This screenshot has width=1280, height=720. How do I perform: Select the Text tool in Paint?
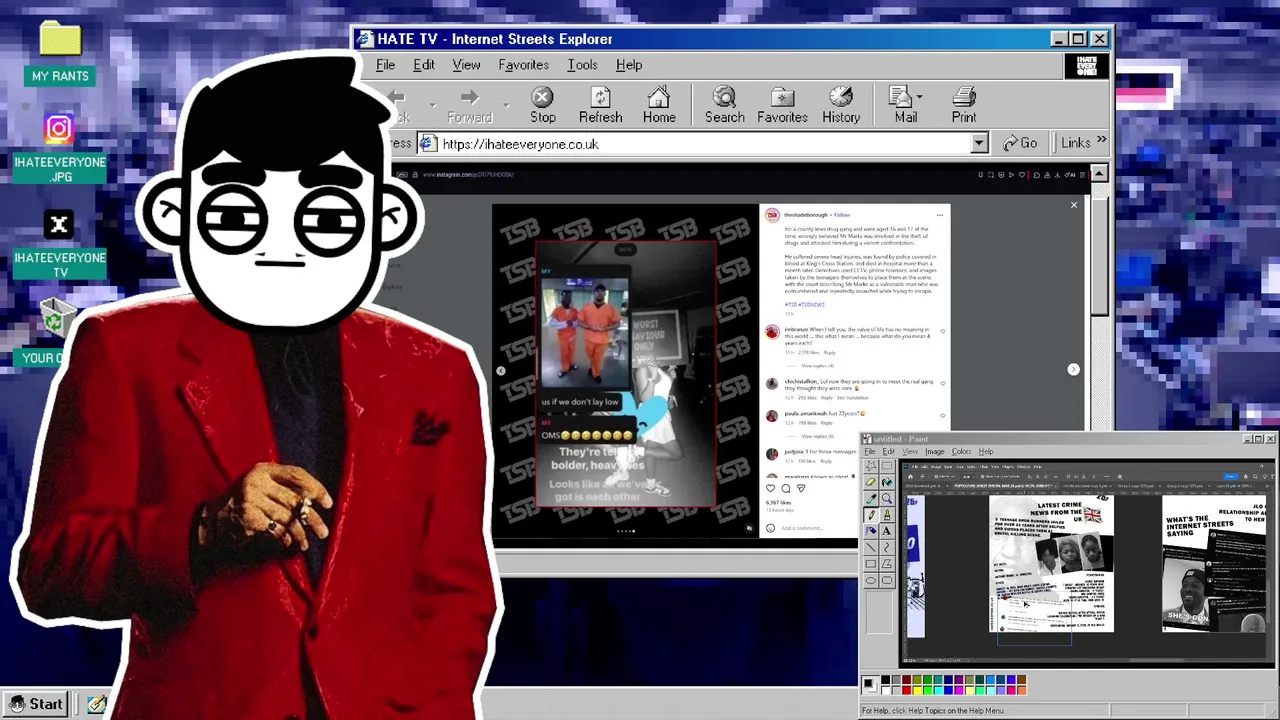887,531
